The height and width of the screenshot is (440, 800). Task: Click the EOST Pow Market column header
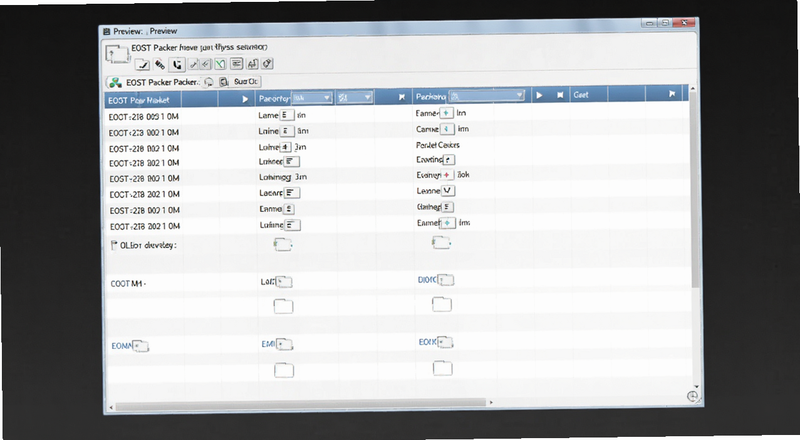[x=139, y=101]
